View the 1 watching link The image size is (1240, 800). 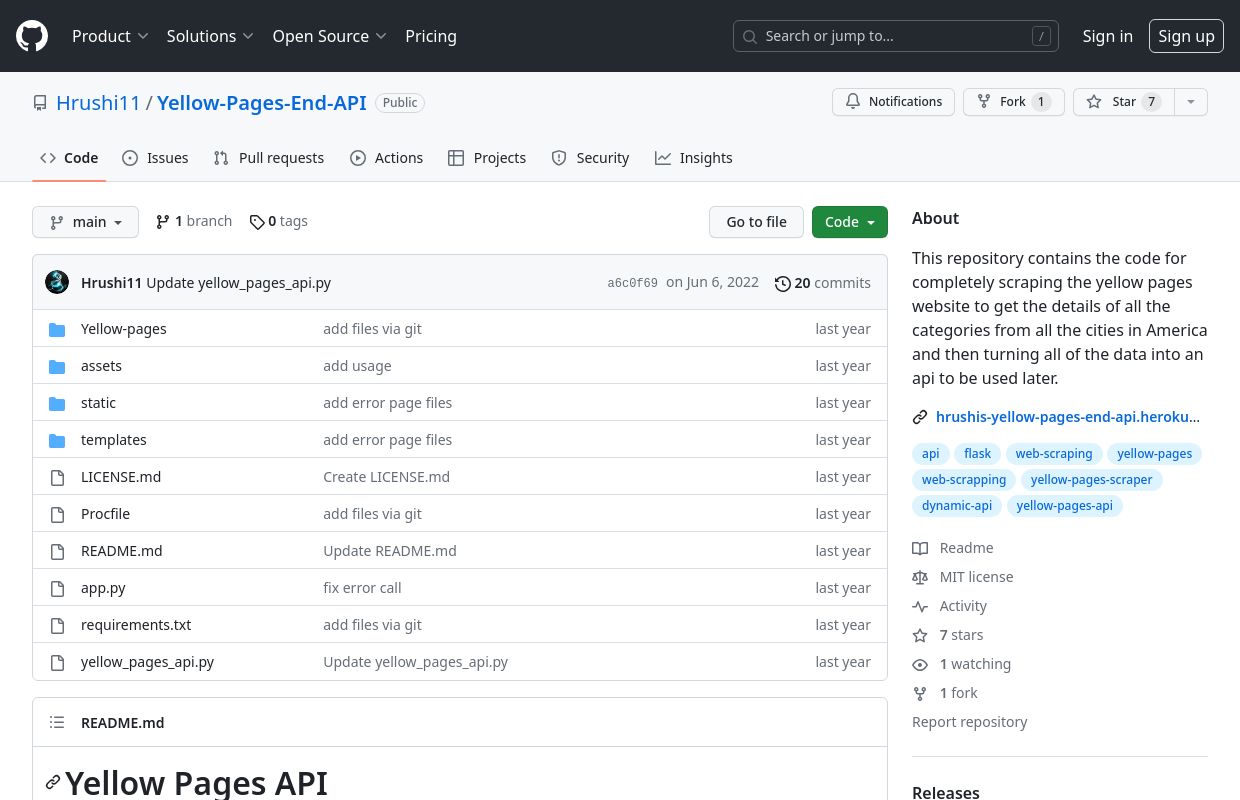point(962,664)
